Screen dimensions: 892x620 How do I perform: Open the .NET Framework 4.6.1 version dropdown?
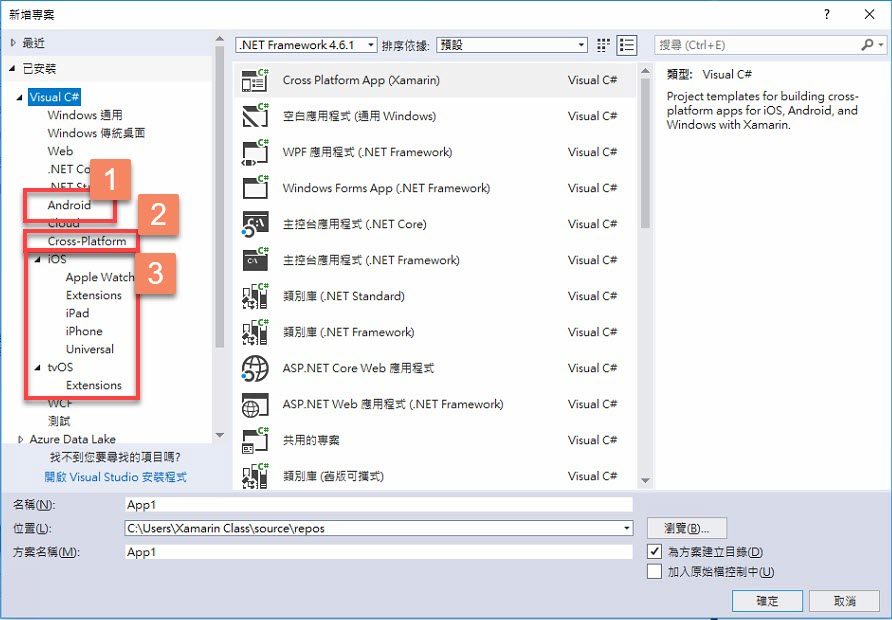point(307,45)
